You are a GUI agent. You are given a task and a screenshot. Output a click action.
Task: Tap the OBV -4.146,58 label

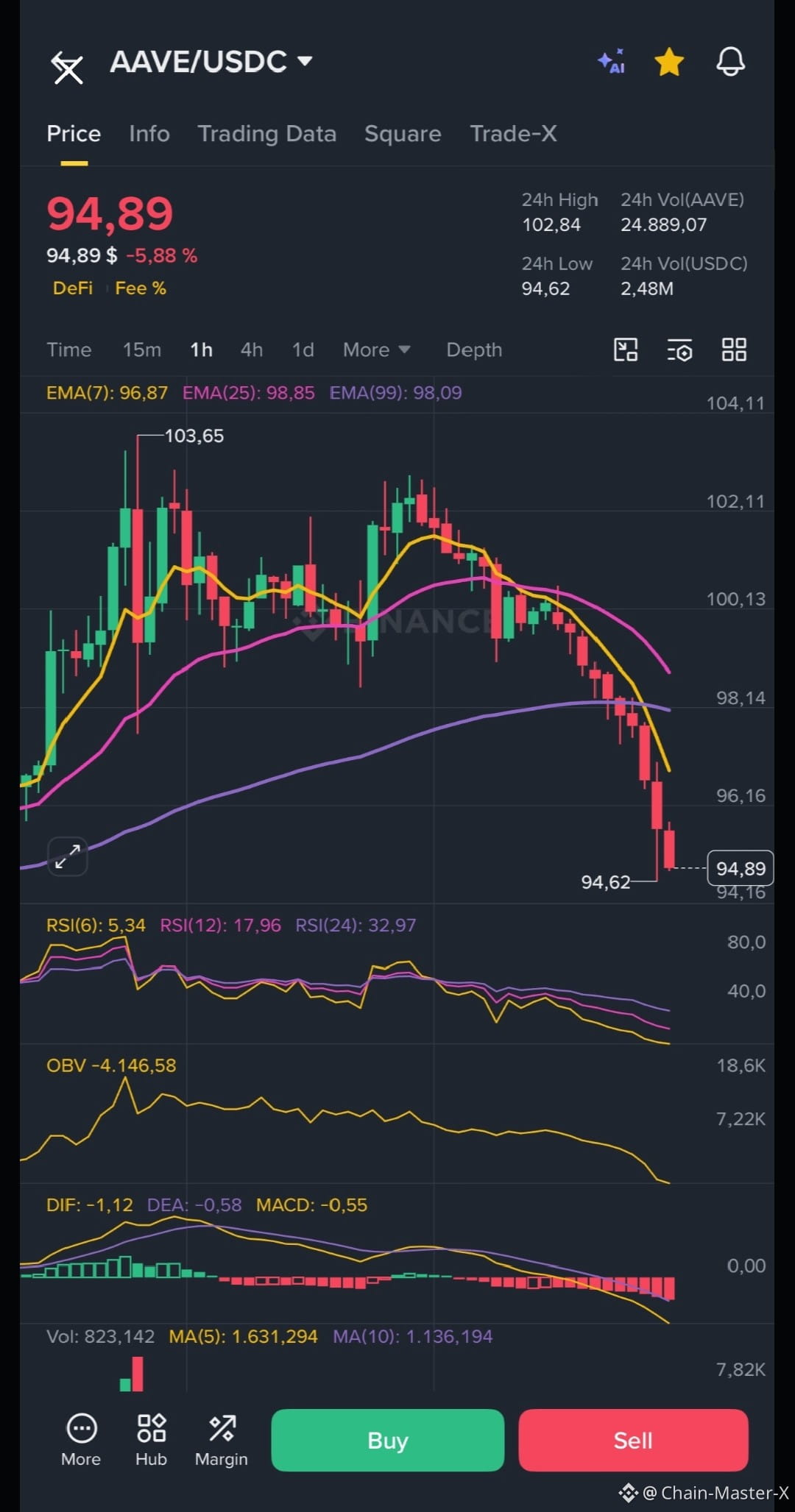(x=111, y=1065)
